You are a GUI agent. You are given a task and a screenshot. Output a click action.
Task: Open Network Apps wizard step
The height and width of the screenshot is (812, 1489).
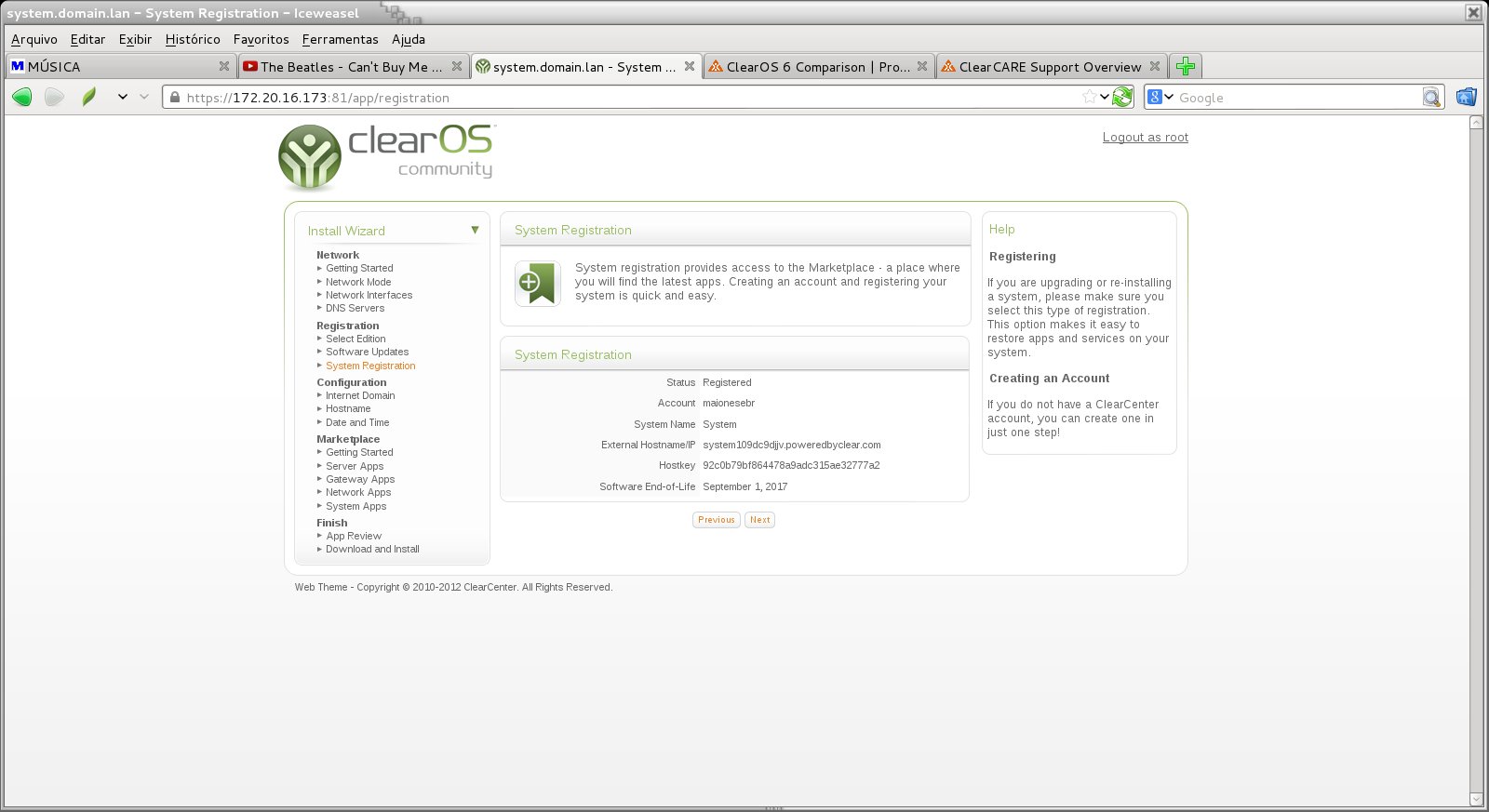(x=358, y=492)
